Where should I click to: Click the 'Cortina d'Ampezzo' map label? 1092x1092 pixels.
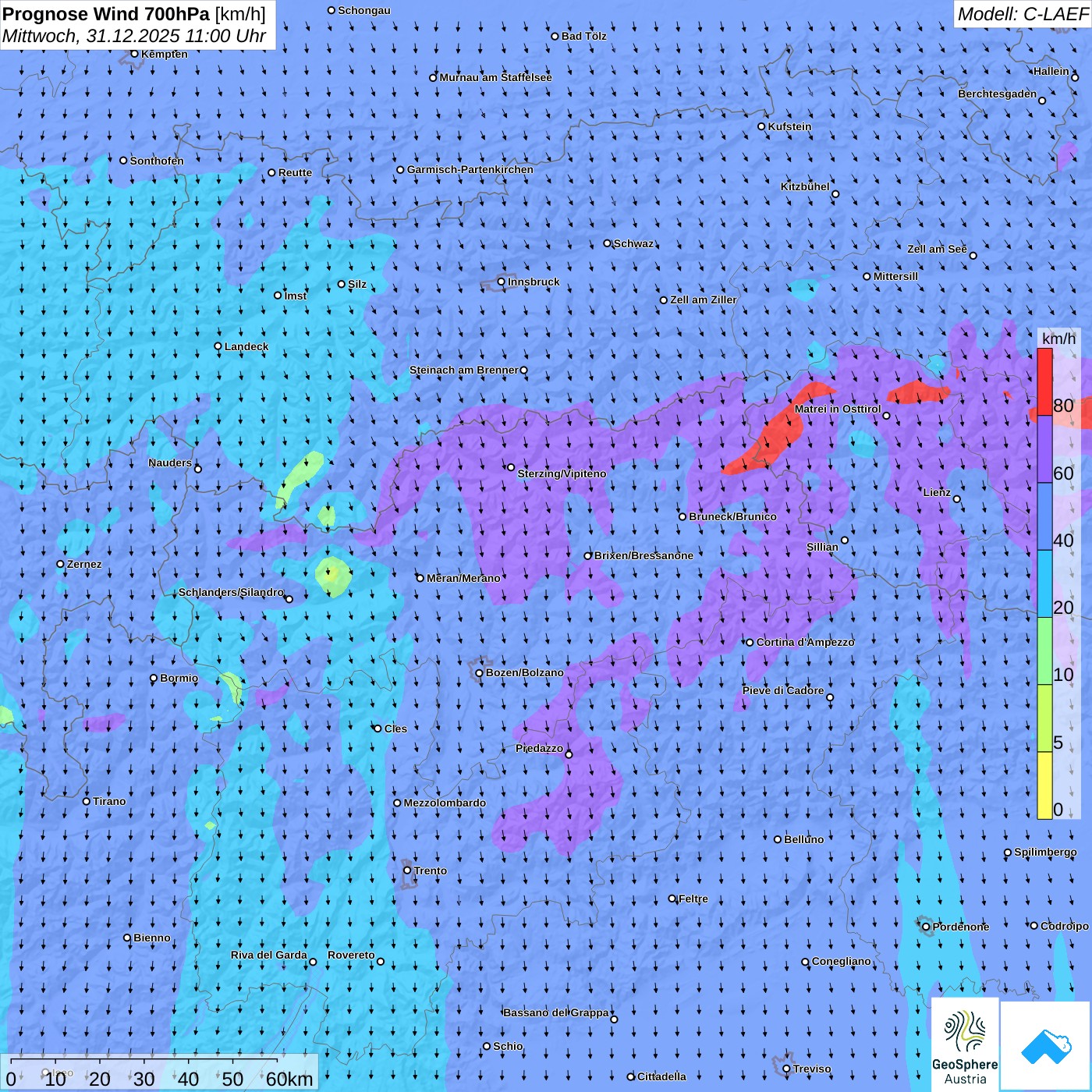(805, 642)
